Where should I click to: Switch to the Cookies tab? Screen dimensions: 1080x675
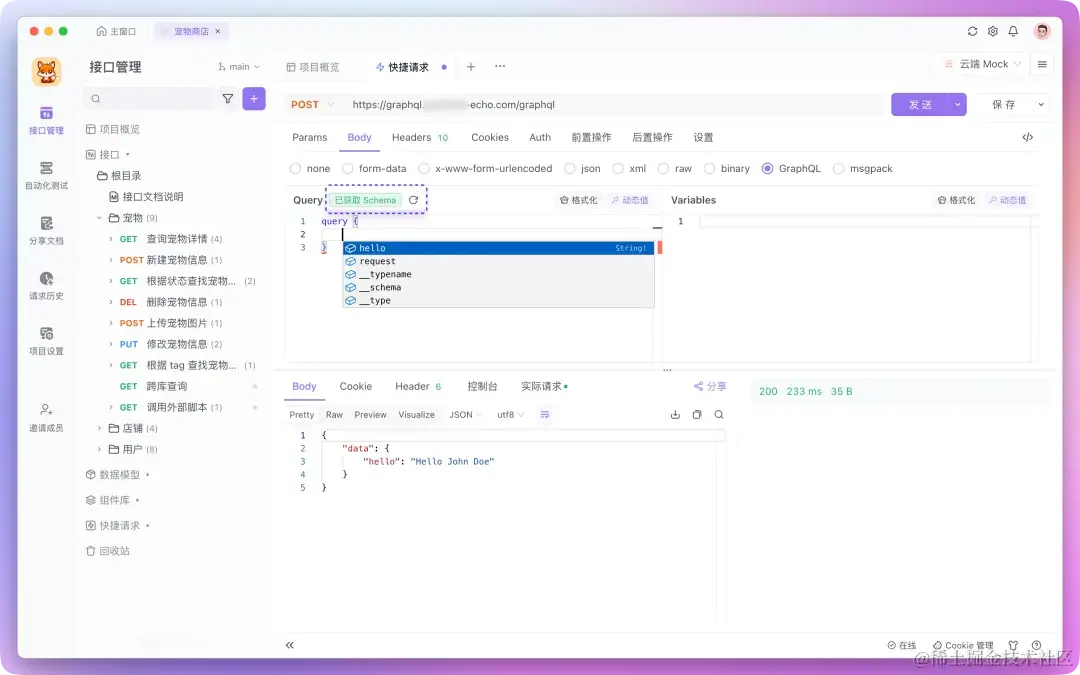[490, 137]
